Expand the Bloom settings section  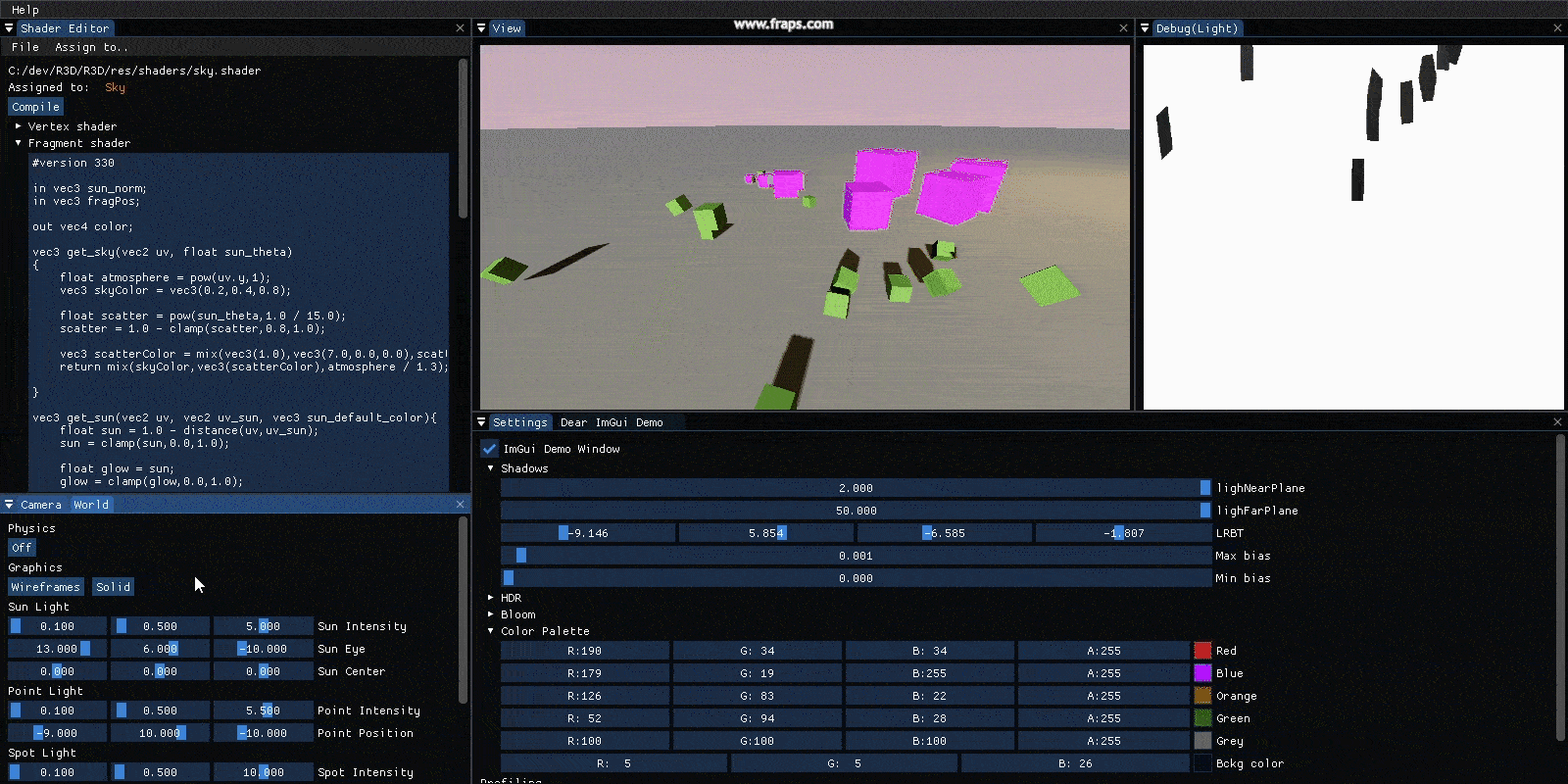point(491,614)
